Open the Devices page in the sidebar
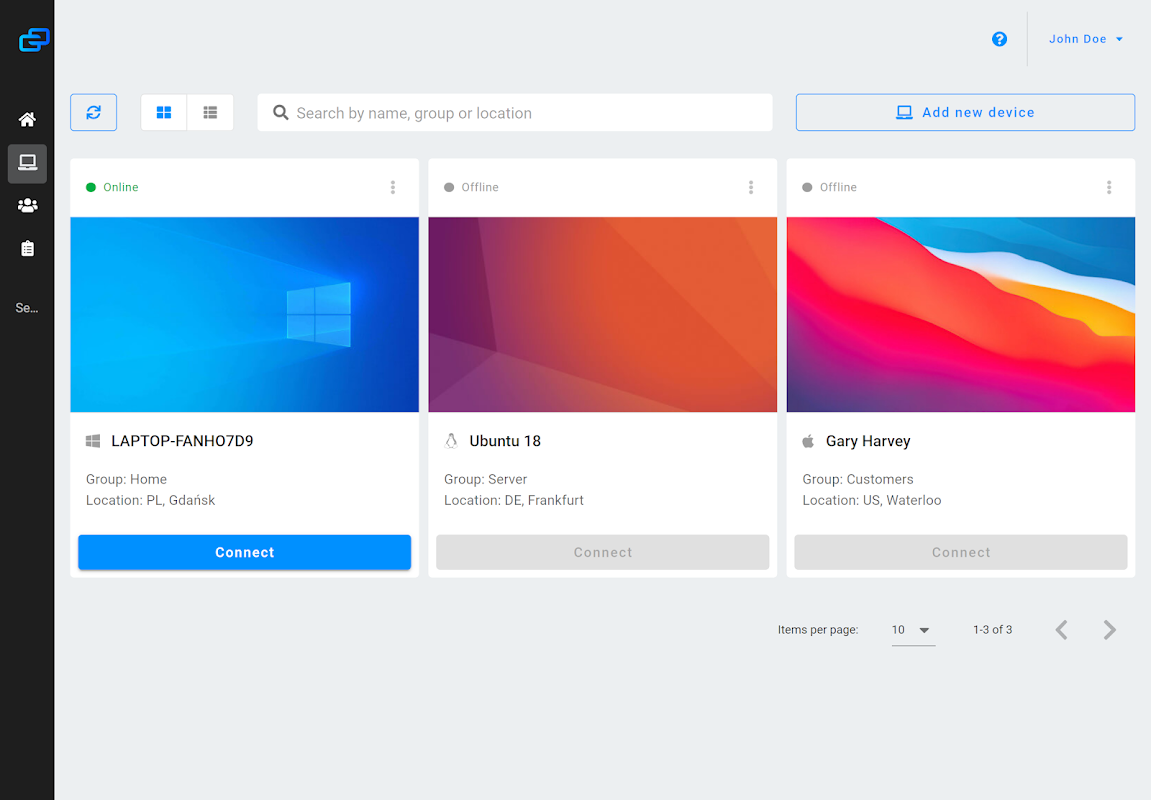The image size is (1151, 800). tap(27, 163)
